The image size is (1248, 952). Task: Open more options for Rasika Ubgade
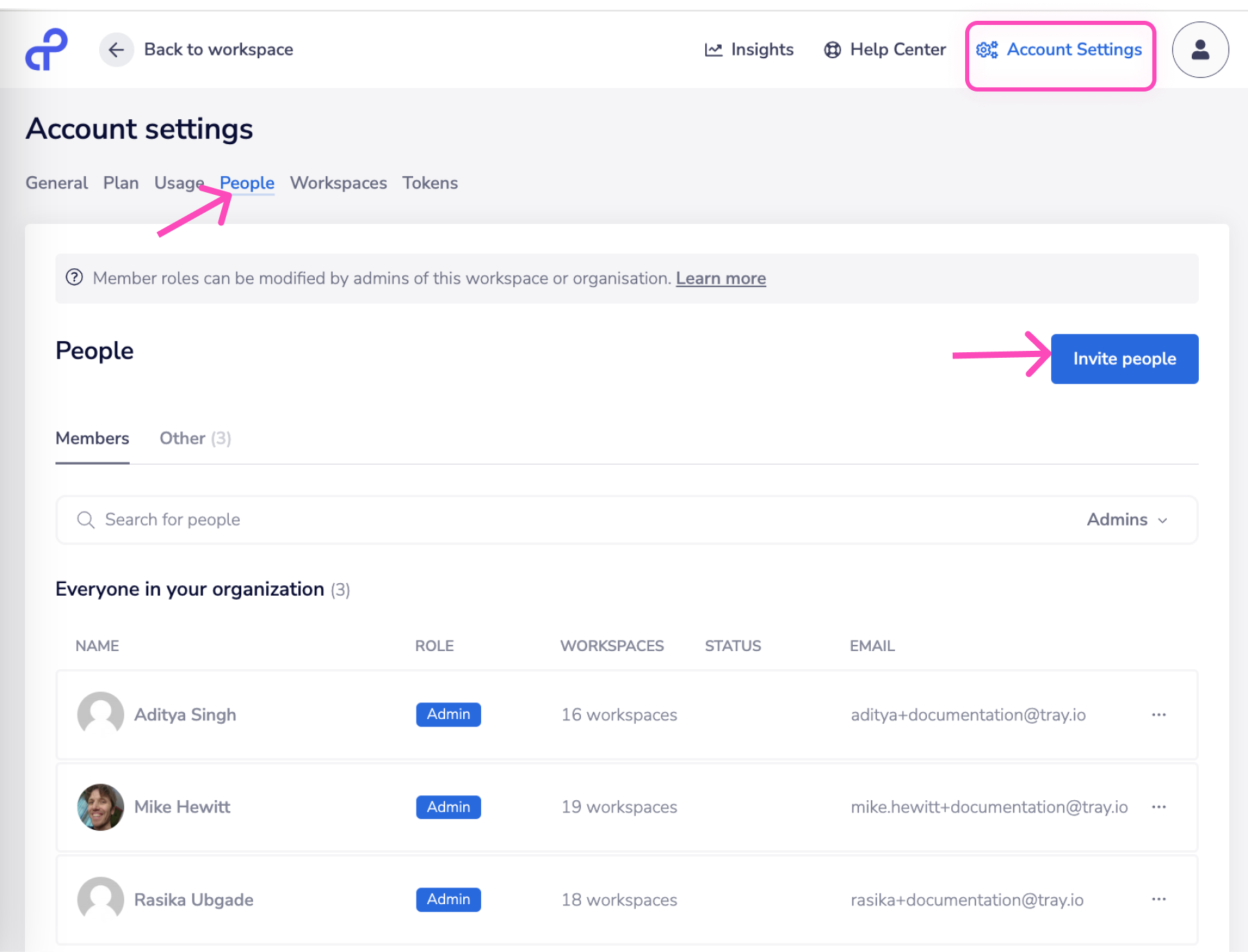click(x=1159, y=899)
